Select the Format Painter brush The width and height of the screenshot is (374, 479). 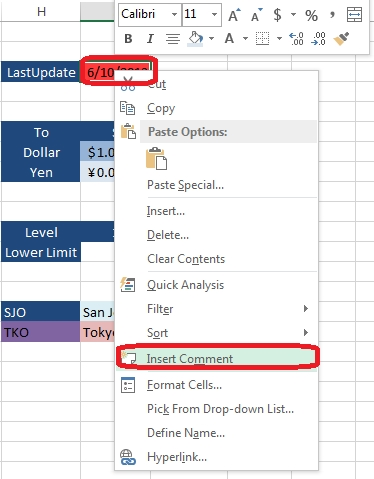click(x=341, y=39)
